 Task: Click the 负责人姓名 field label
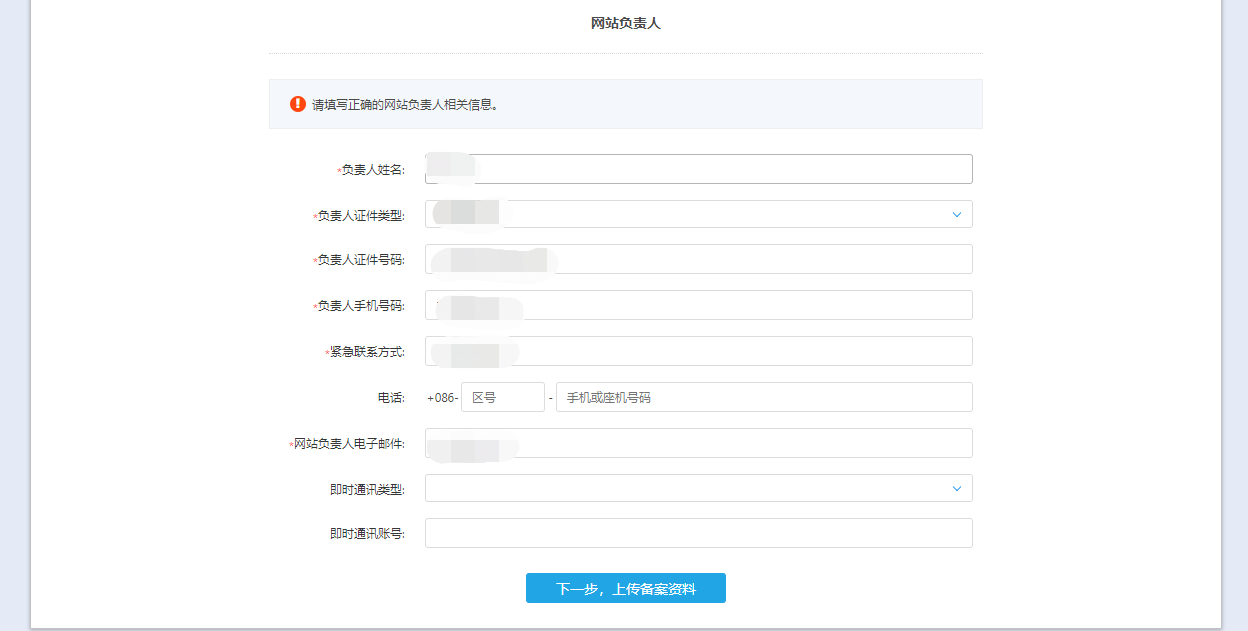372,170
